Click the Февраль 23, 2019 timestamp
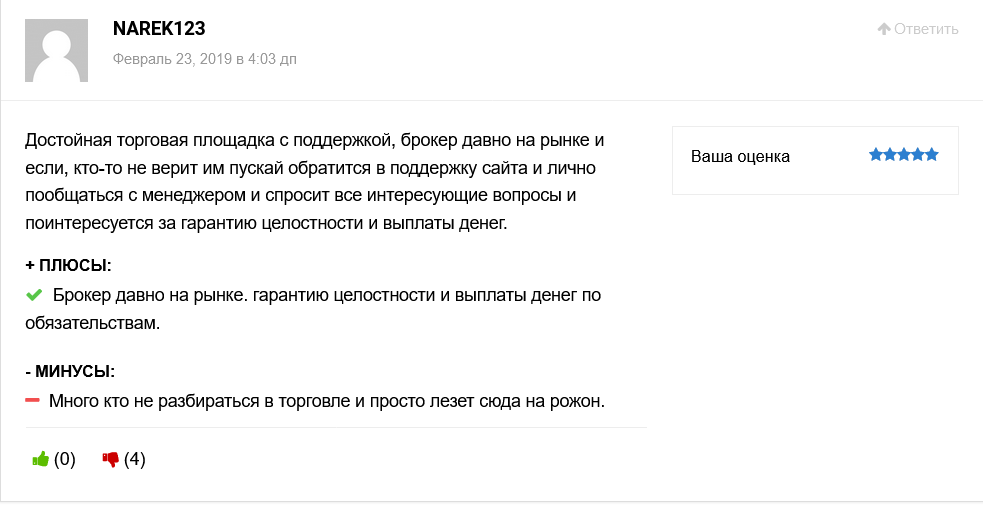 tap(205, 59)
